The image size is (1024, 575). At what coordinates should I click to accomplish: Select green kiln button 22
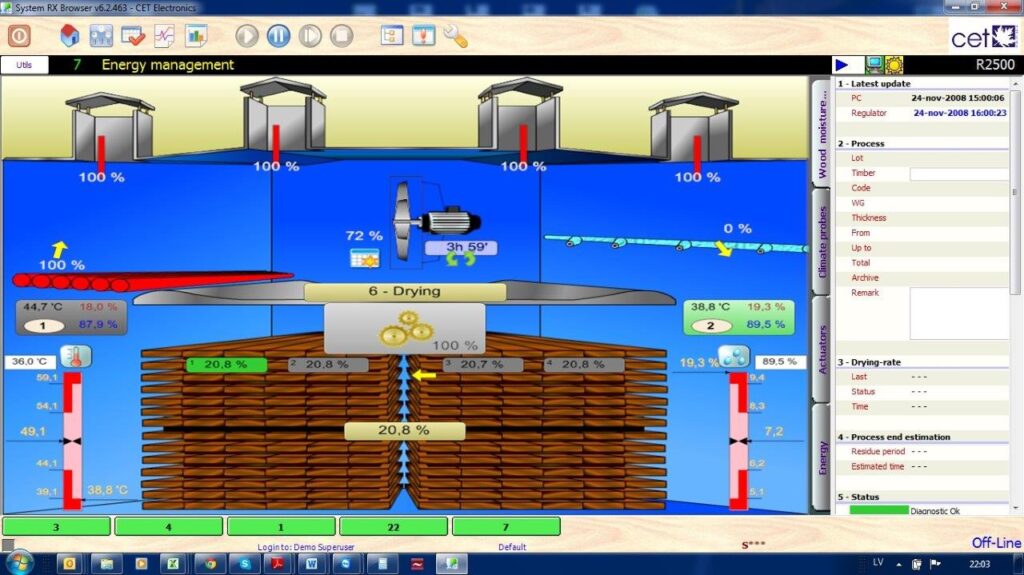pos(393,527)
